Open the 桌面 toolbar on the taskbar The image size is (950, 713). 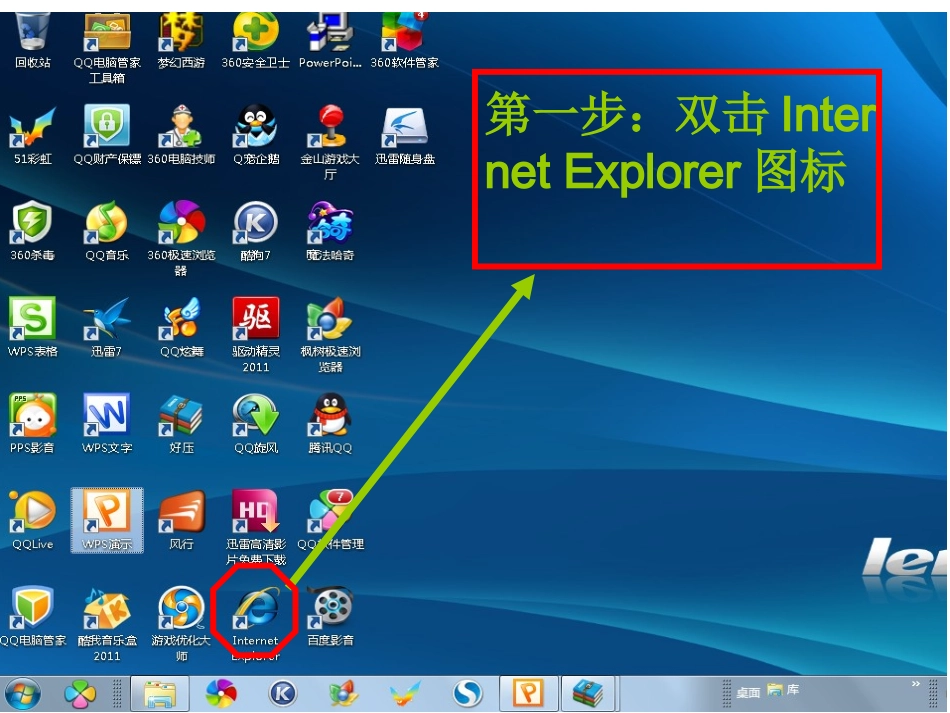pos(748,692)
